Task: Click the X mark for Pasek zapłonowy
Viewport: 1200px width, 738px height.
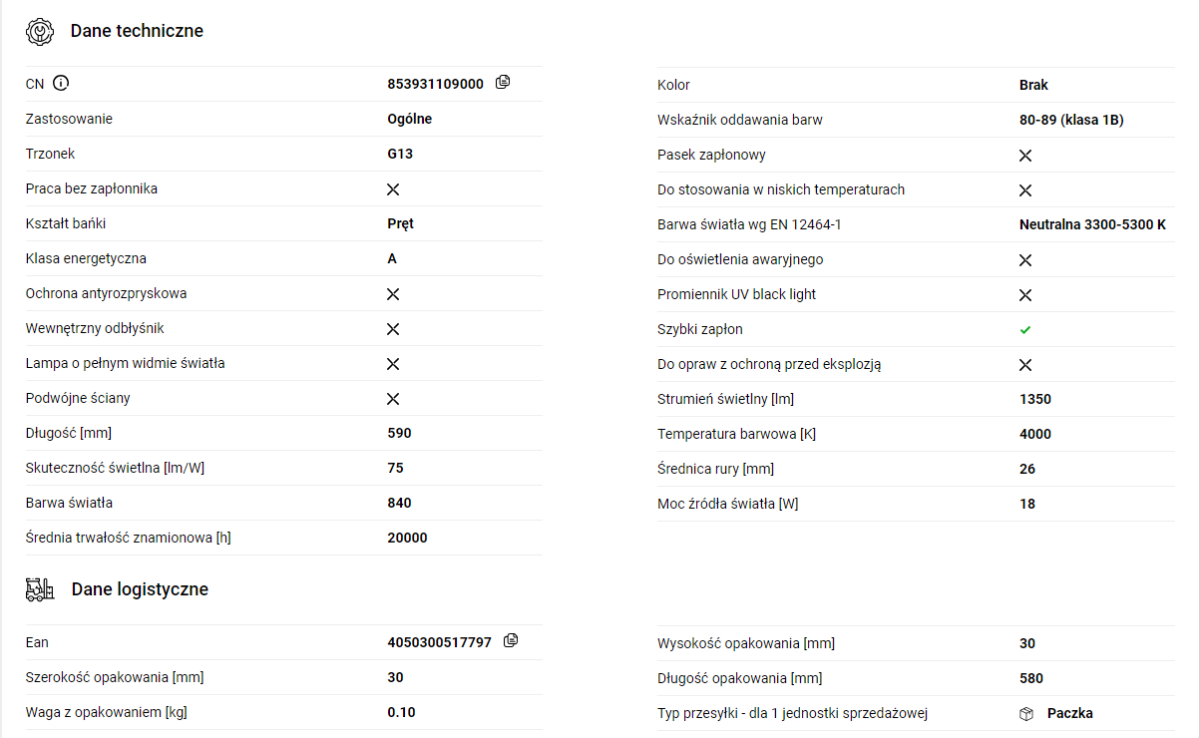Action: [x=1025, y=155]
